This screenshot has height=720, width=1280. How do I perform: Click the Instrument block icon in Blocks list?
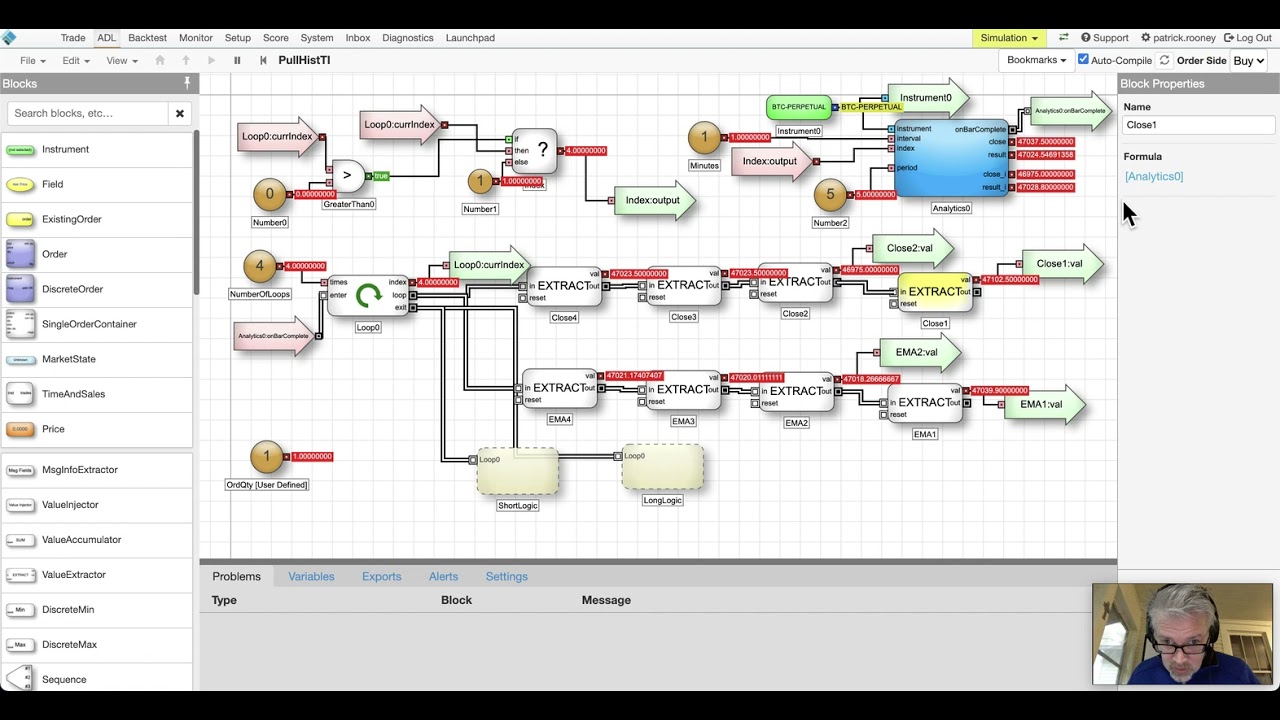tap(20, 150)
